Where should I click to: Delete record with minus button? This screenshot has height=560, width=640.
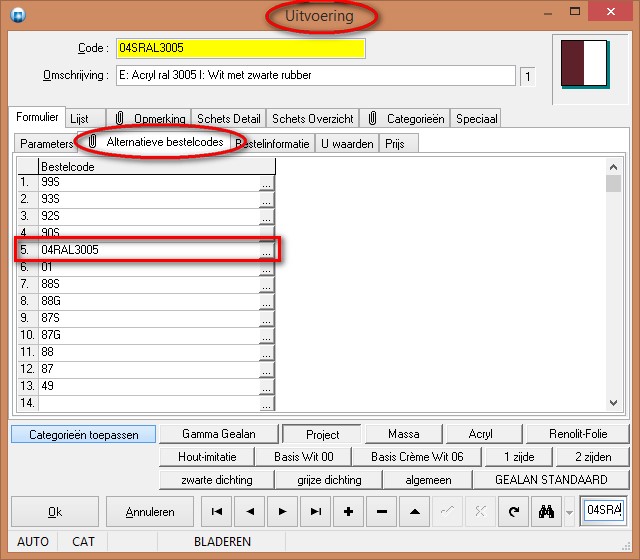click(x=382, y=511)
